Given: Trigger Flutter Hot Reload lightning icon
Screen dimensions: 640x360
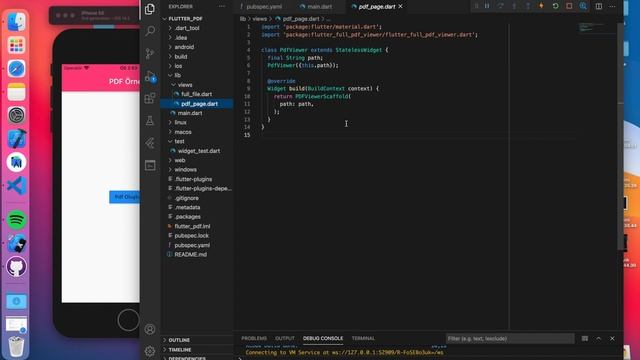Looking at the screenshot, I should [x=542, y=6].
